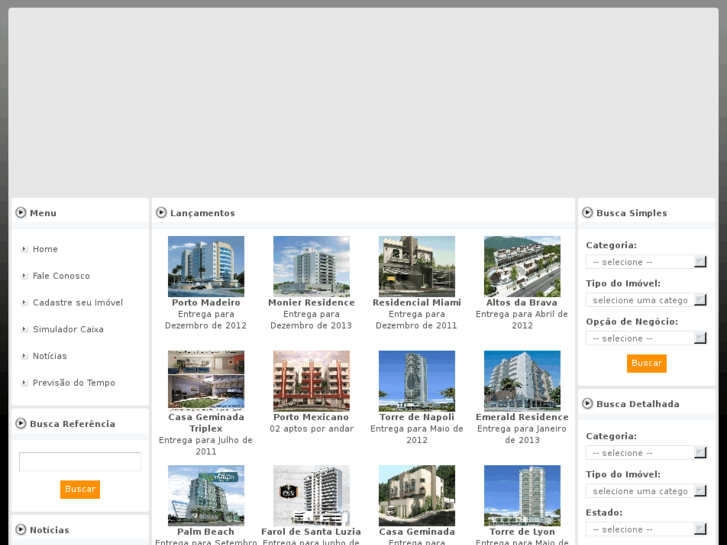Click the play icon beside Busca Referência
Image resolution: width=727 pixels, height=545 pixels.
click(x=21, y=423)
